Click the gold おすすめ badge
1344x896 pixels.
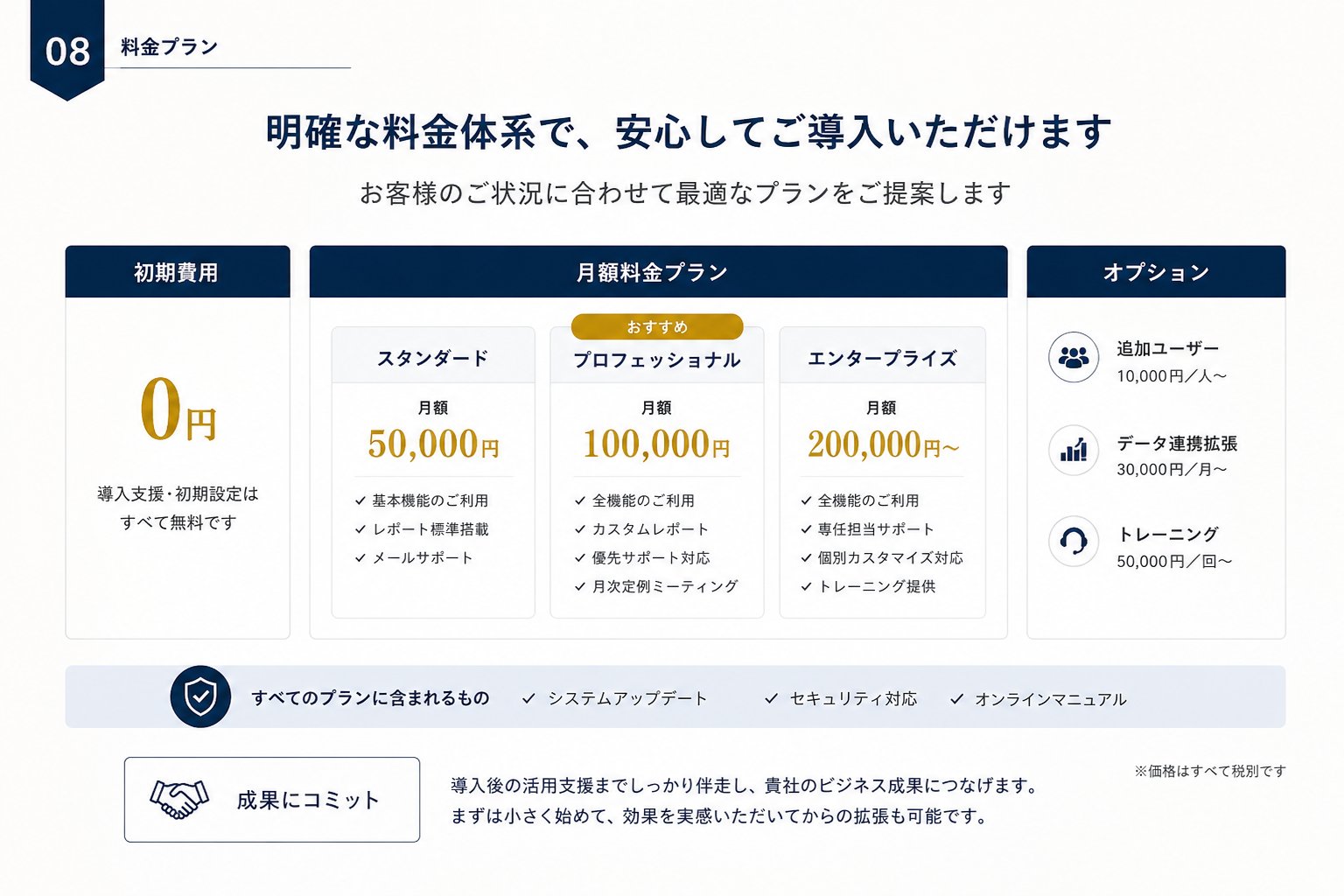657,326
